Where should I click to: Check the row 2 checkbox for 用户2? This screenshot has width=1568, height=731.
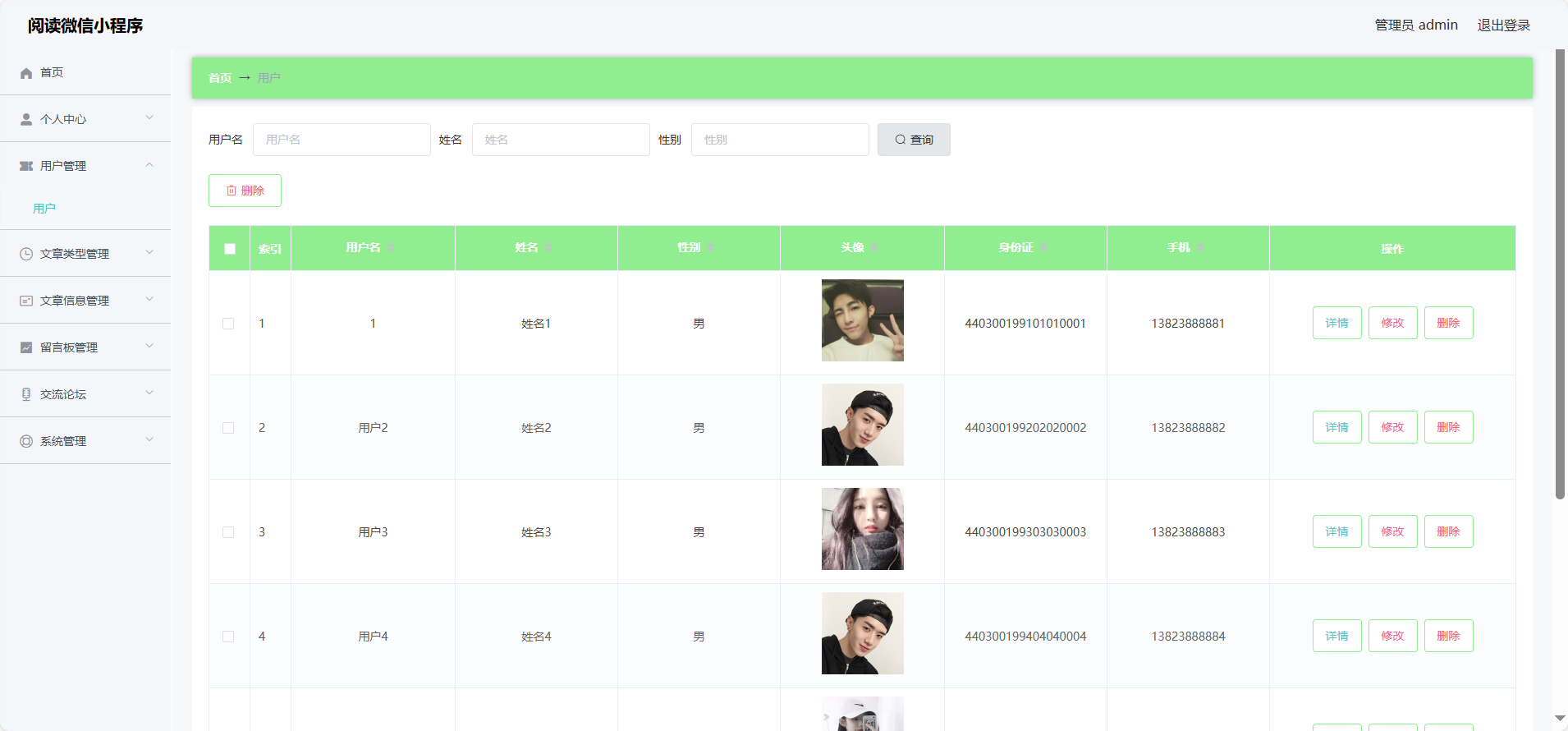pyautogui.click(x=228, y=428)
